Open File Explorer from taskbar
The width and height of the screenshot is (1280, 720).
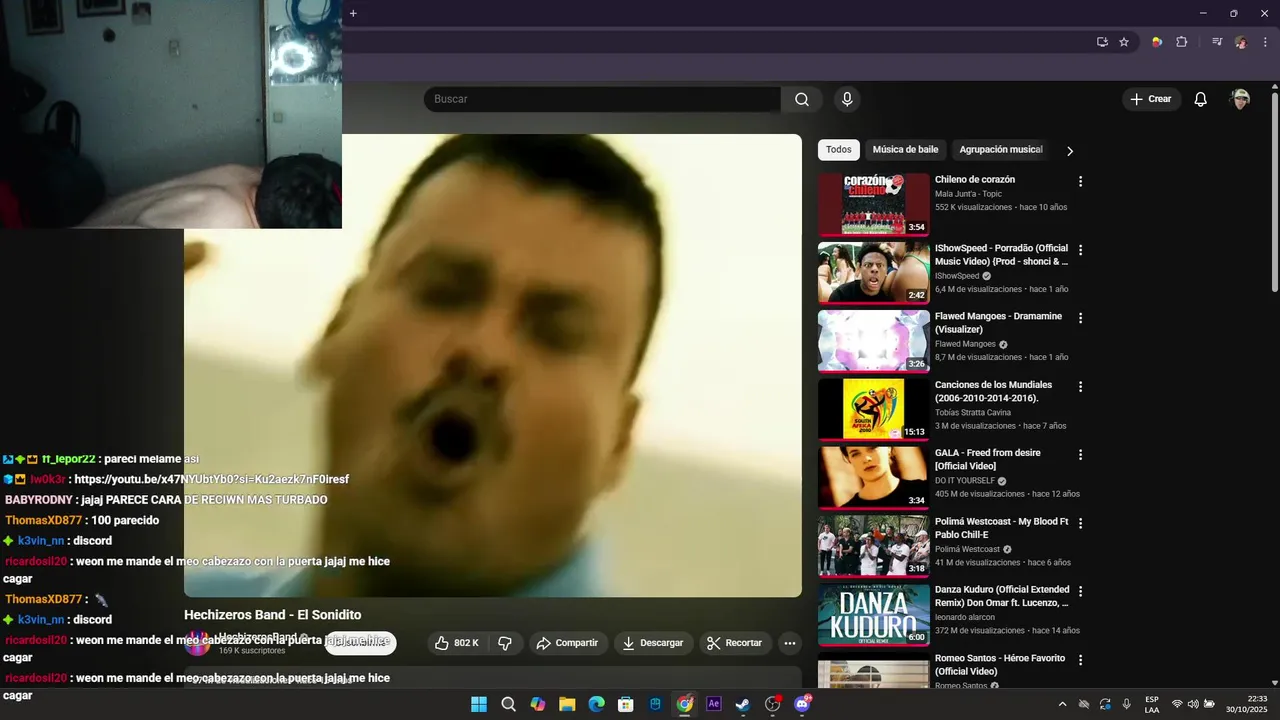[567, 704]
